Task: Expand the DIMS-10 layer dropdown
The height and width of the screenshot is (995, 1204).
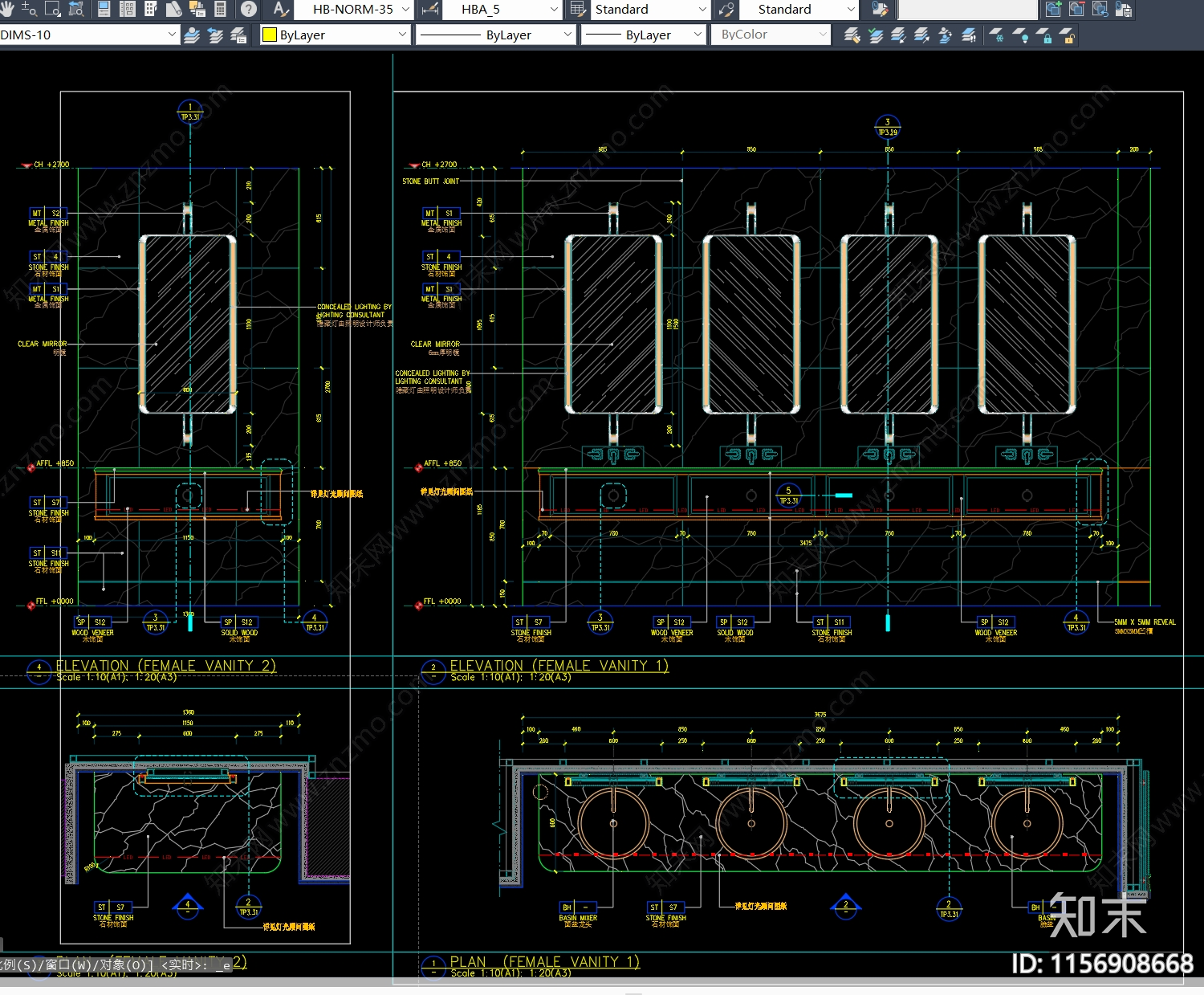Action: 171,35
